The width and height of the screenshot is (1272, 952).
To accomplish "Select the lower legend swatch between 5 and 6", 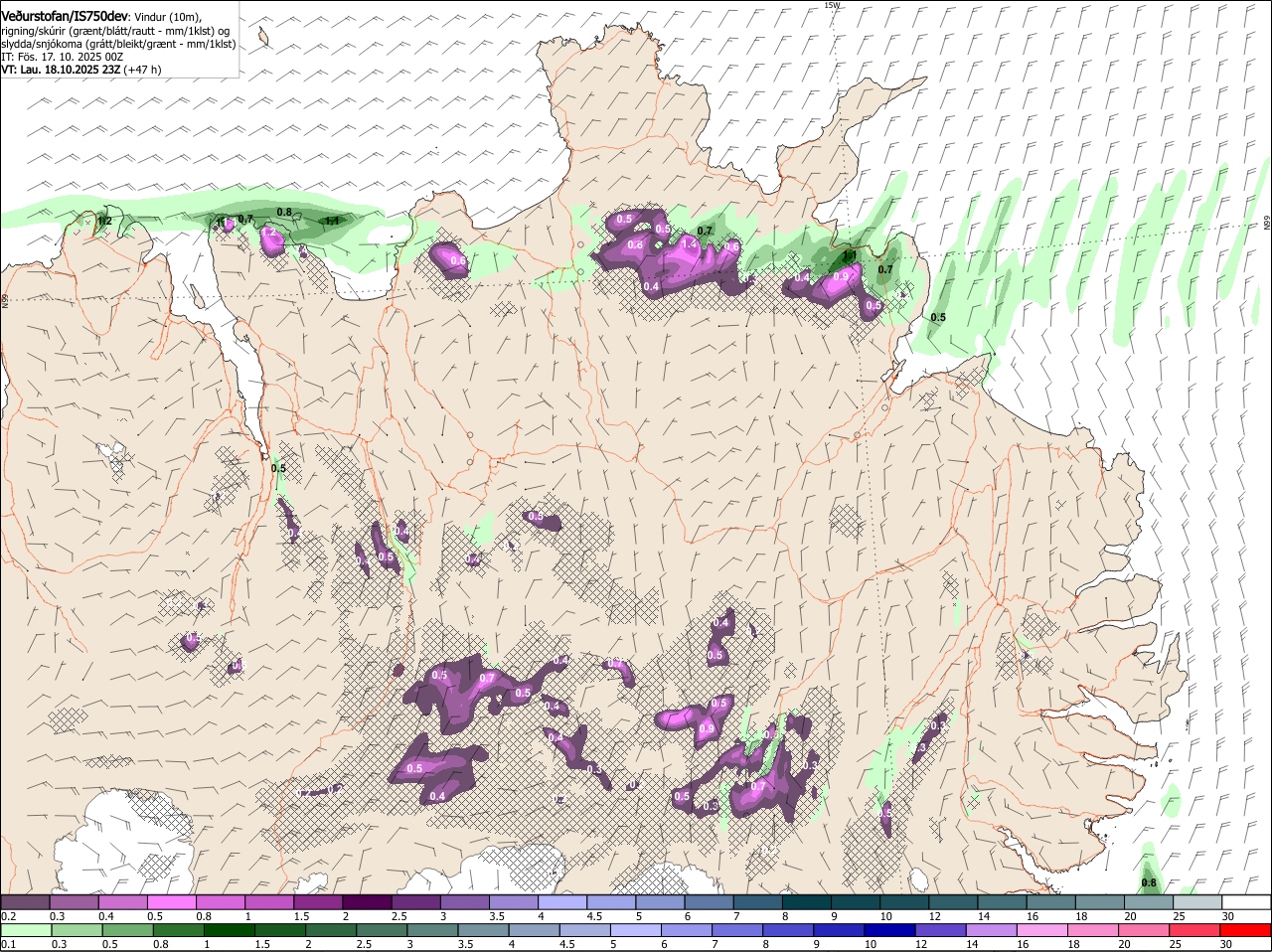I will pos(638,930).
